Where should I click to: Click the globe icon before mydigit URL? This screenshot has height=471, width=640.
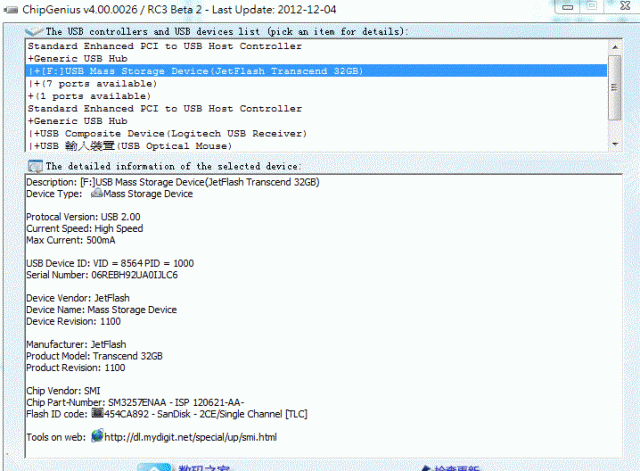(x=97, y=436)
